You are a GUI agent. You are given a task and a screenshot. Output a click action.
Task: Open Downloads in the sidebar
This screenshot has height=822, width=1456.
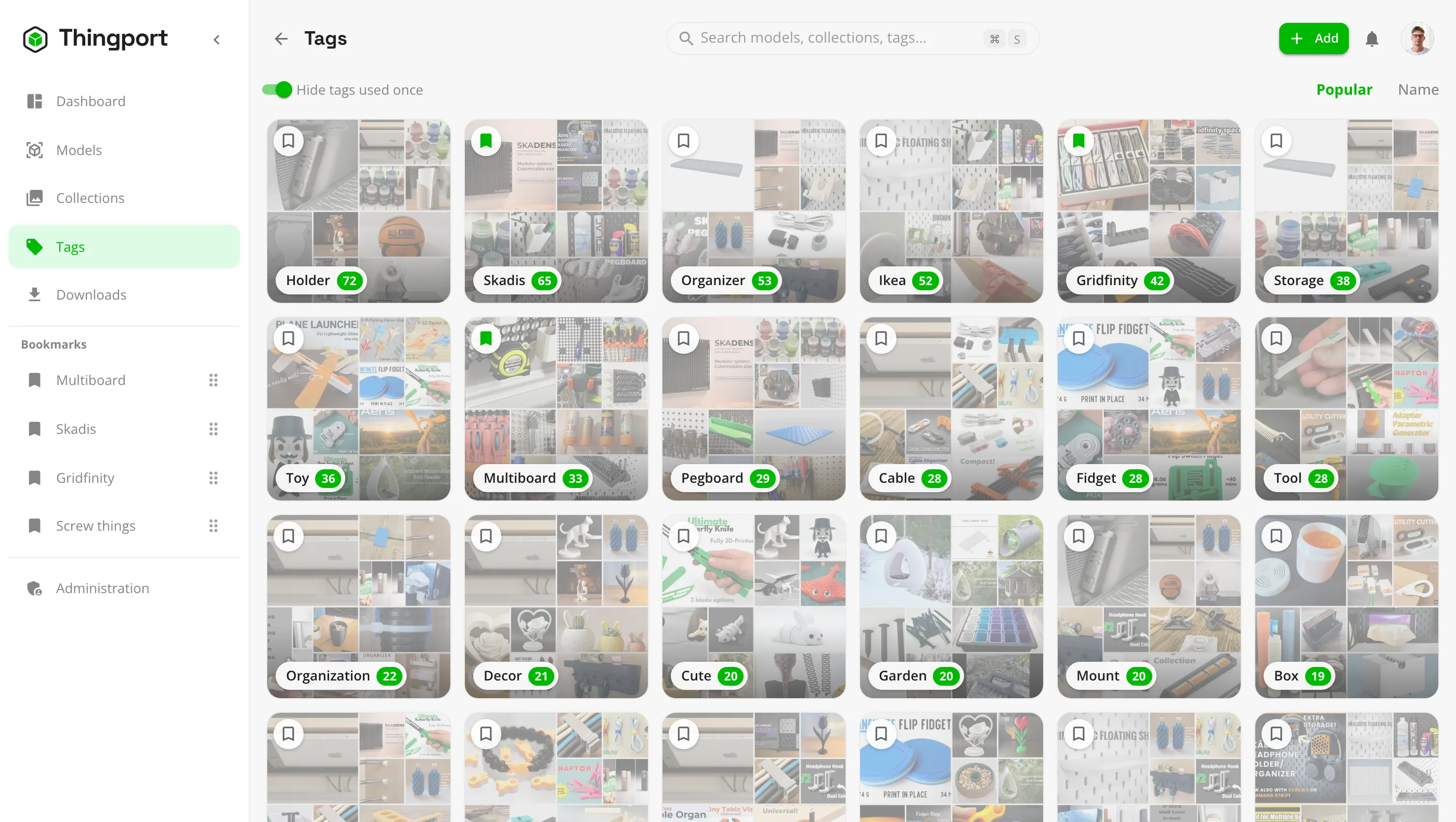[x=124, y=294]
